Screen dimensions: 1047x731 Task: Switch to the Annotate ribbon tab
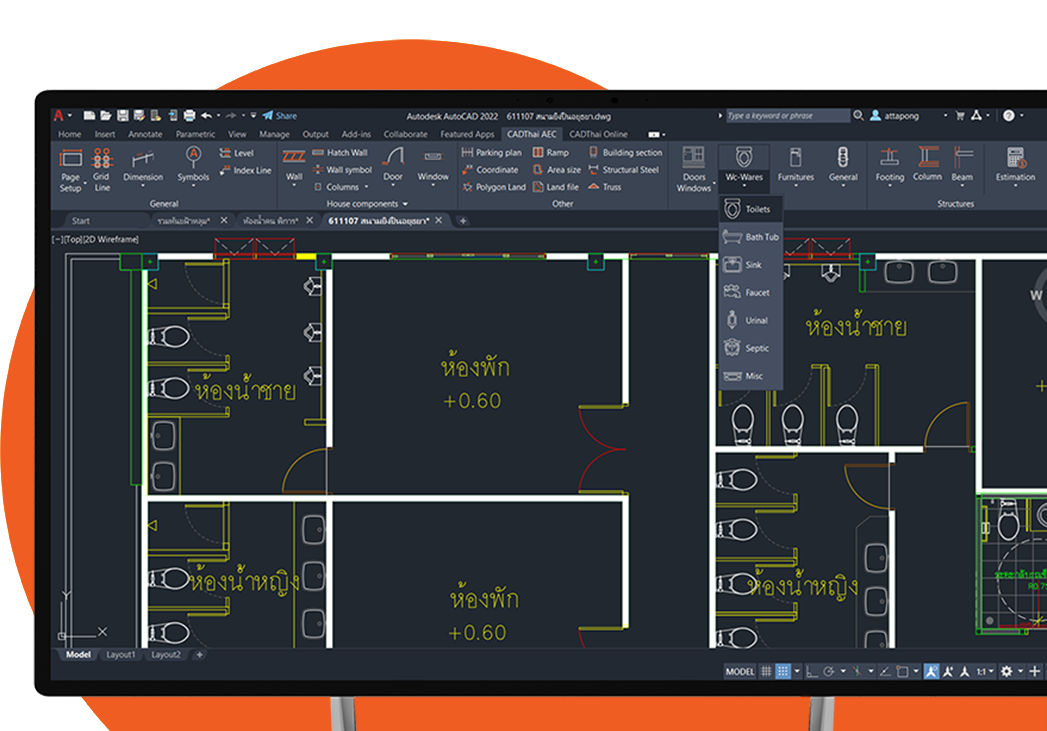coord(145,134)
